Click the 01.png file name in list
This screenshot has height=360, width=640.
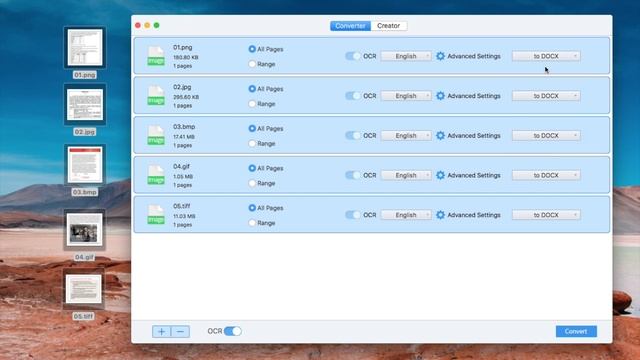click(182, 47)
